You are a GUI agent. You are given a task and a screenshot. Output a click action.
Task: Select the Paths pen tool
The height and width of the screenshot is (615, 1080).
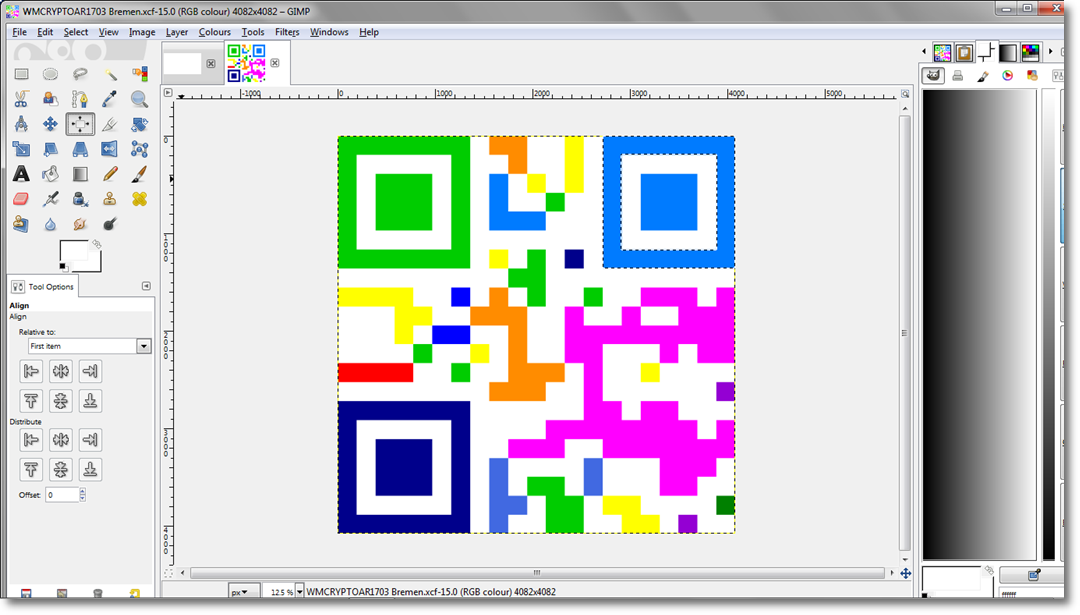80,99
